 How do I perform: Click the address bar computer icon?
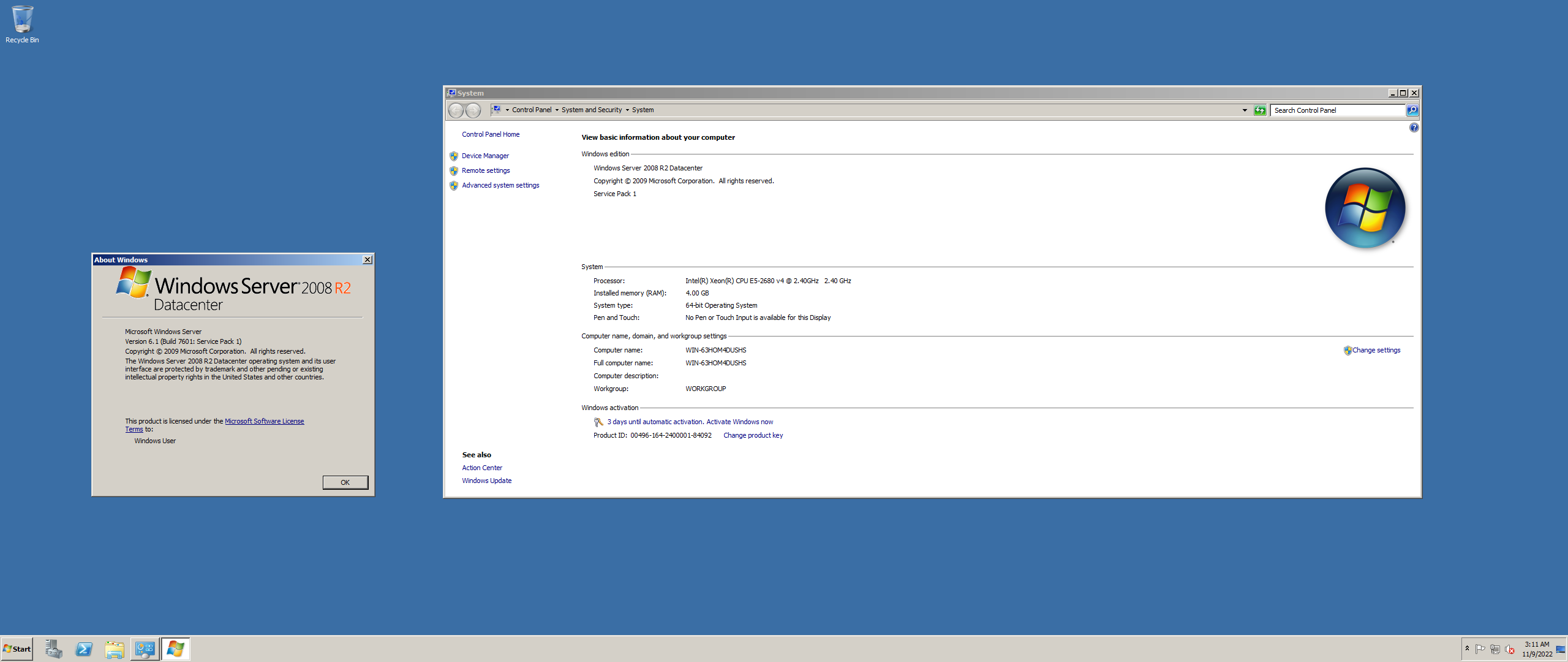click(497, 110)
